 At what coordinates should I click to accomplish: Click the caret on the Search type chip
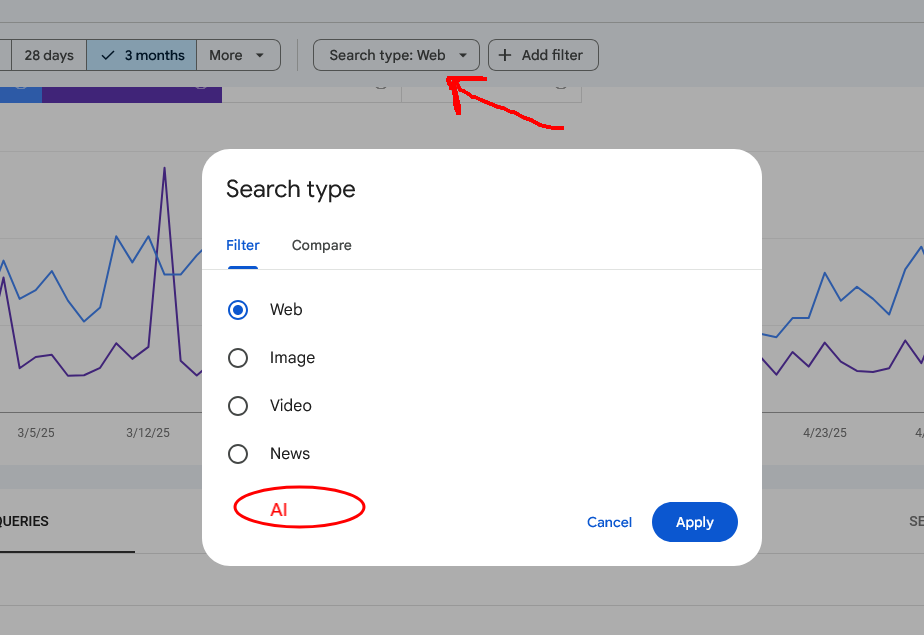(x=462, y=55)
